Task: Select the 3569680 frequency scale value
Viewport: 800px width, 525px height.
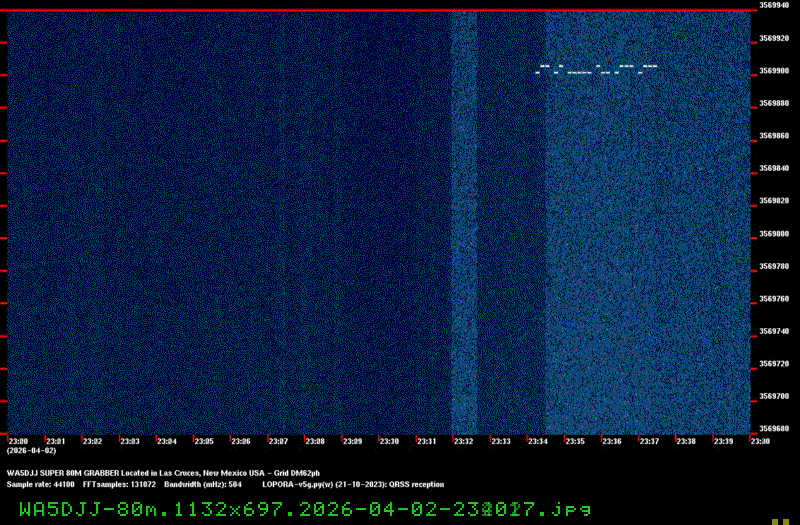Action: 774,429
